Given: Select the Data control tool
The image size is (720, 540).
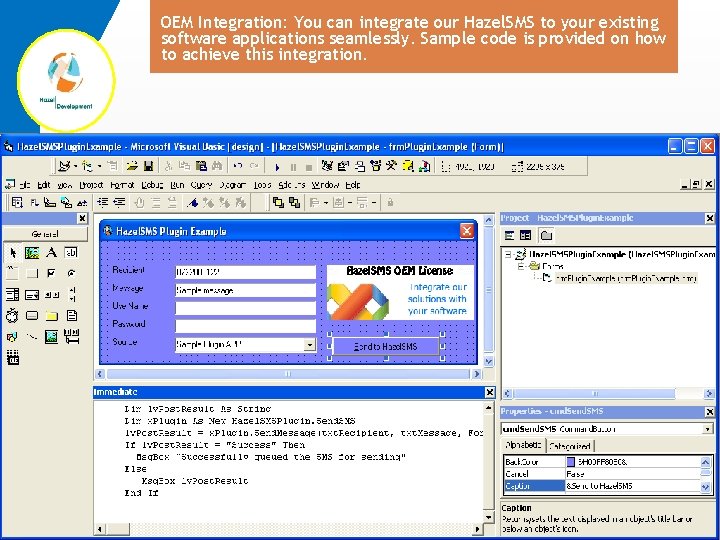Looking at the screenshot, I should point(71,337).
